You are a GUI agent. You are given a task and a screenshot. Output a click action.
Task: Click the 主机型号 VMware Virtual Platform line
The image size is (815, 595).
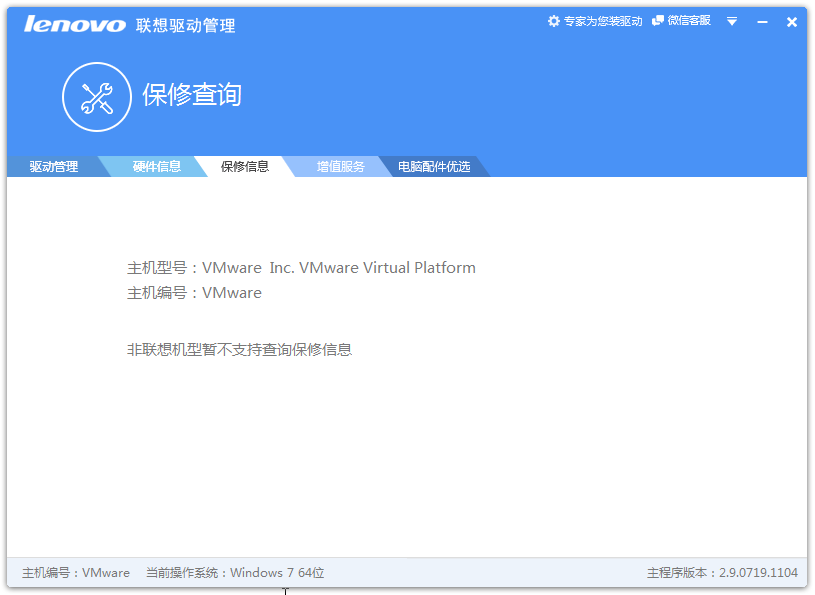[301, 268]
